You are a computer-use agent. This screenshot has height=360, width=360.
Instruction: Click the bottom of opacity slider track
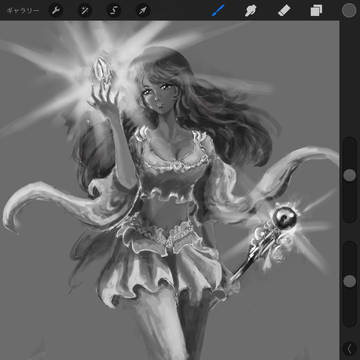point(349,322)
